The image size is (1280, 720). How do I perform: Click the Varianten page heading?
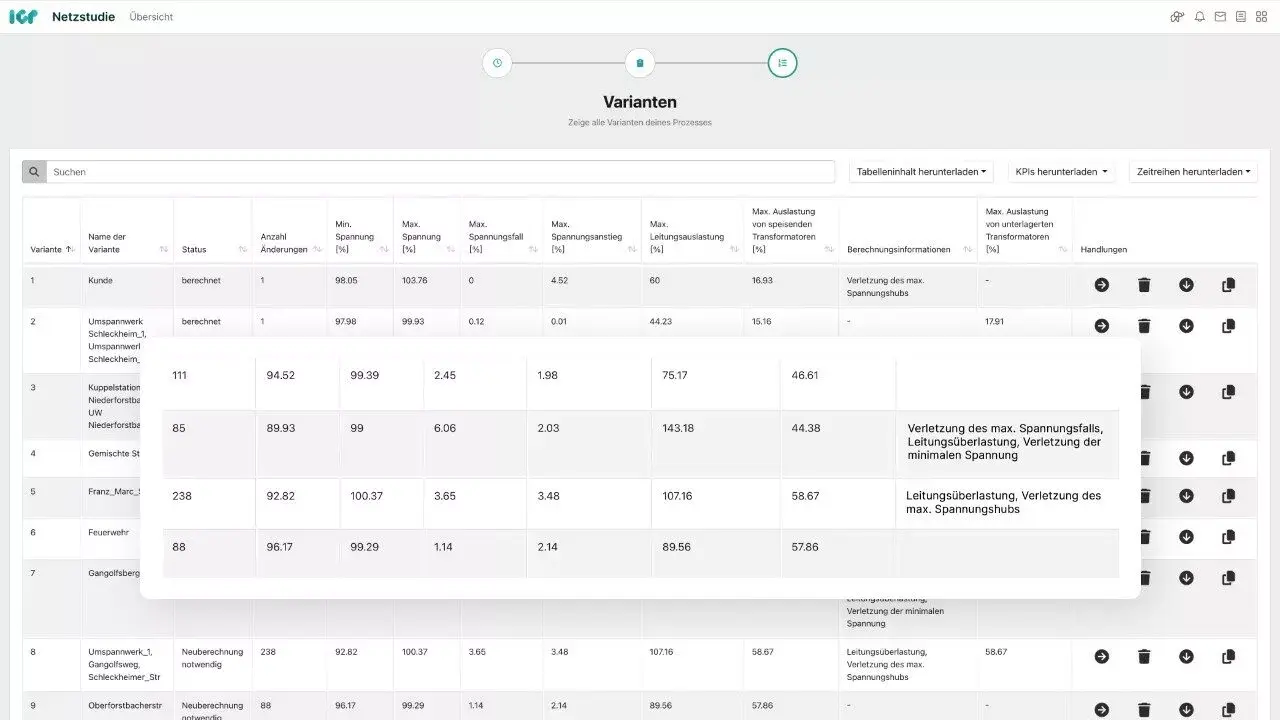click(640, 102)
